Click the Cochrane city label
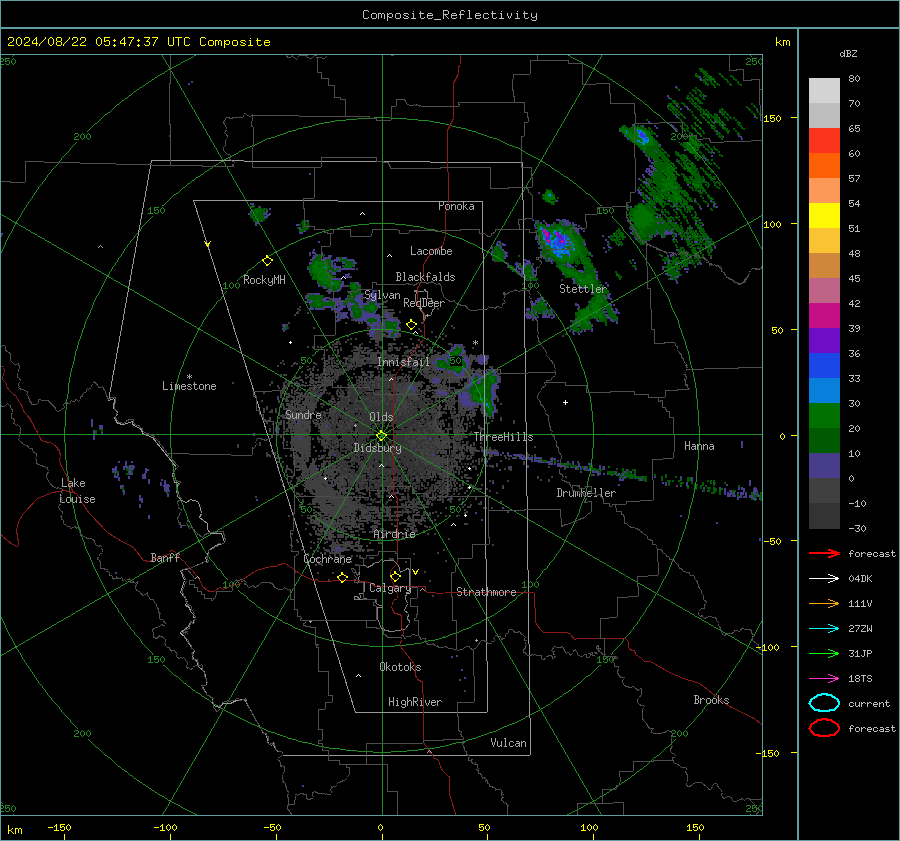The image size is (900, 841). [327, 559]
